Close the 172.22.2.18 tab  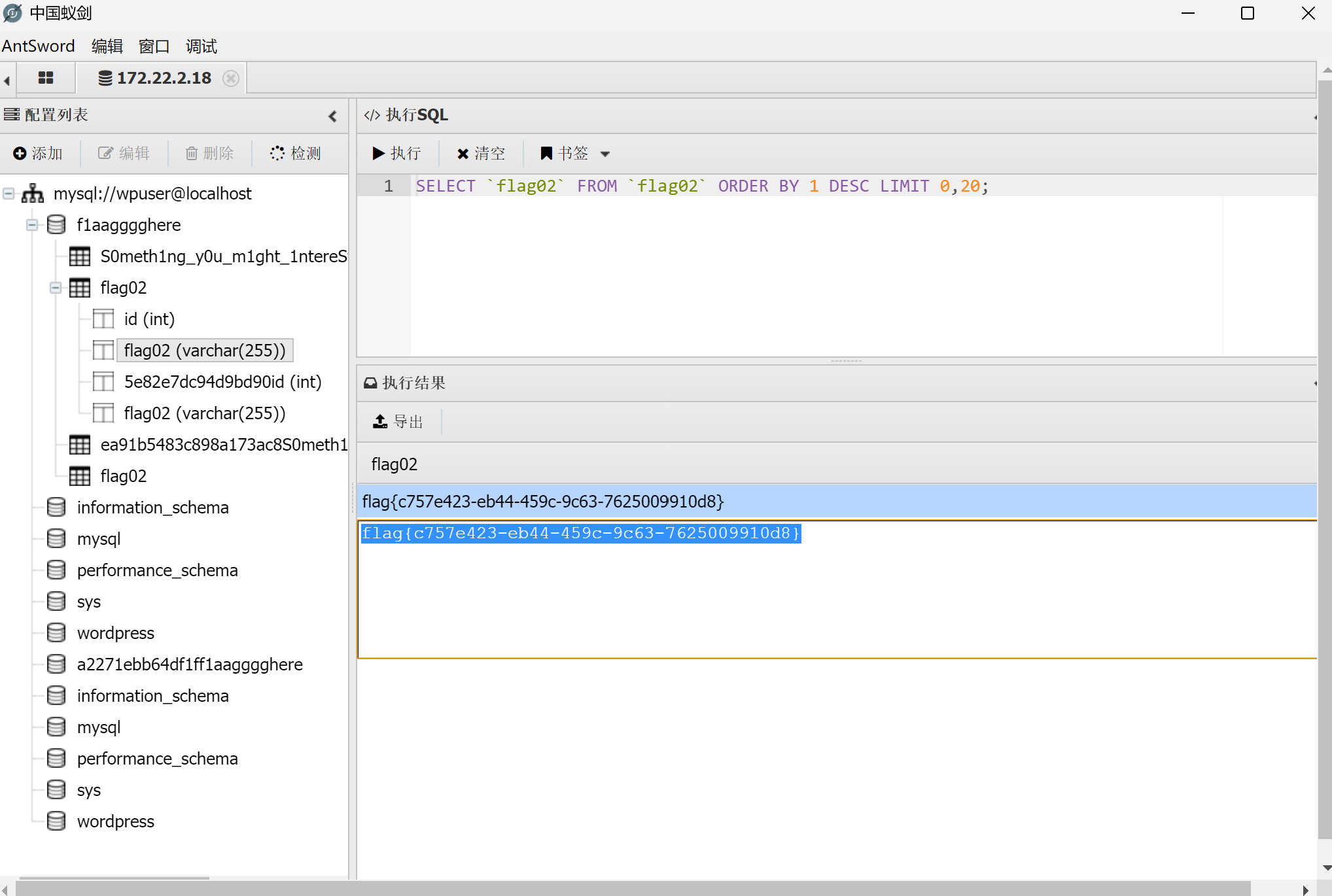coord(230,78)
